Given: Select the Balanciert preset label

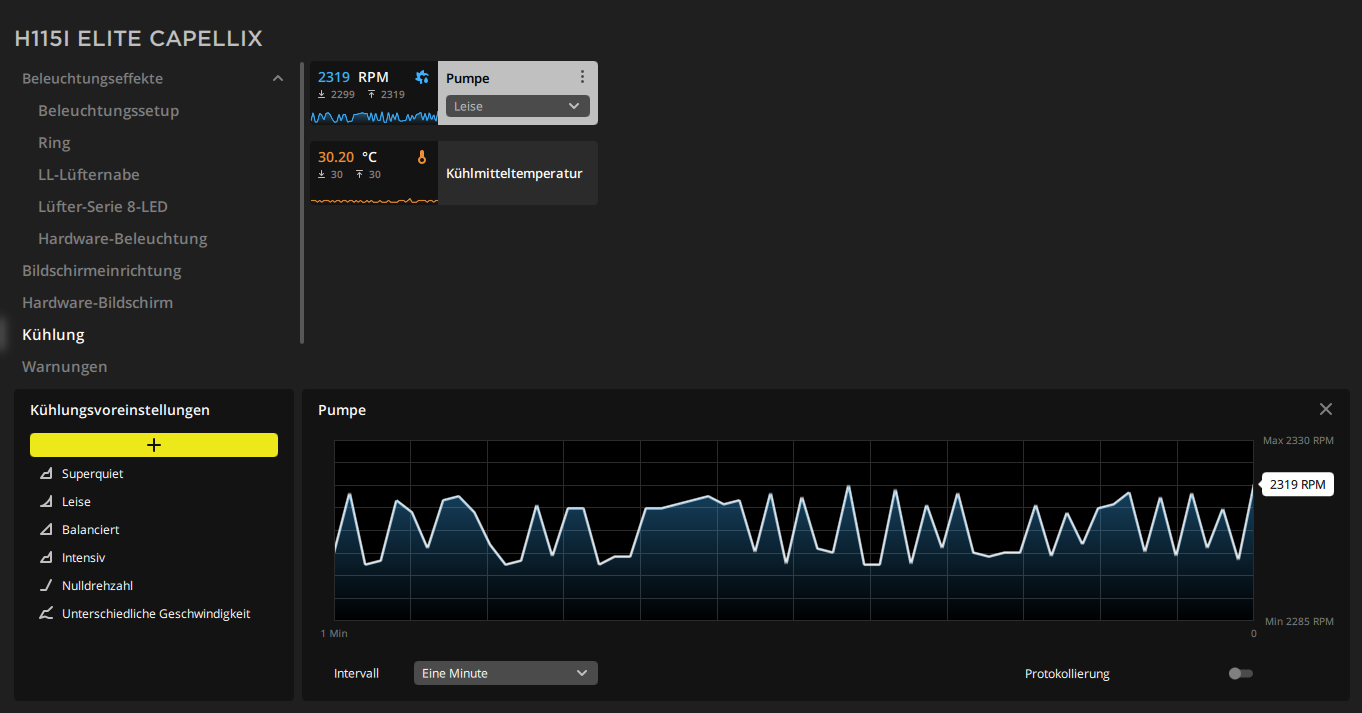Looking at the screenshot, I should [91, 530].
